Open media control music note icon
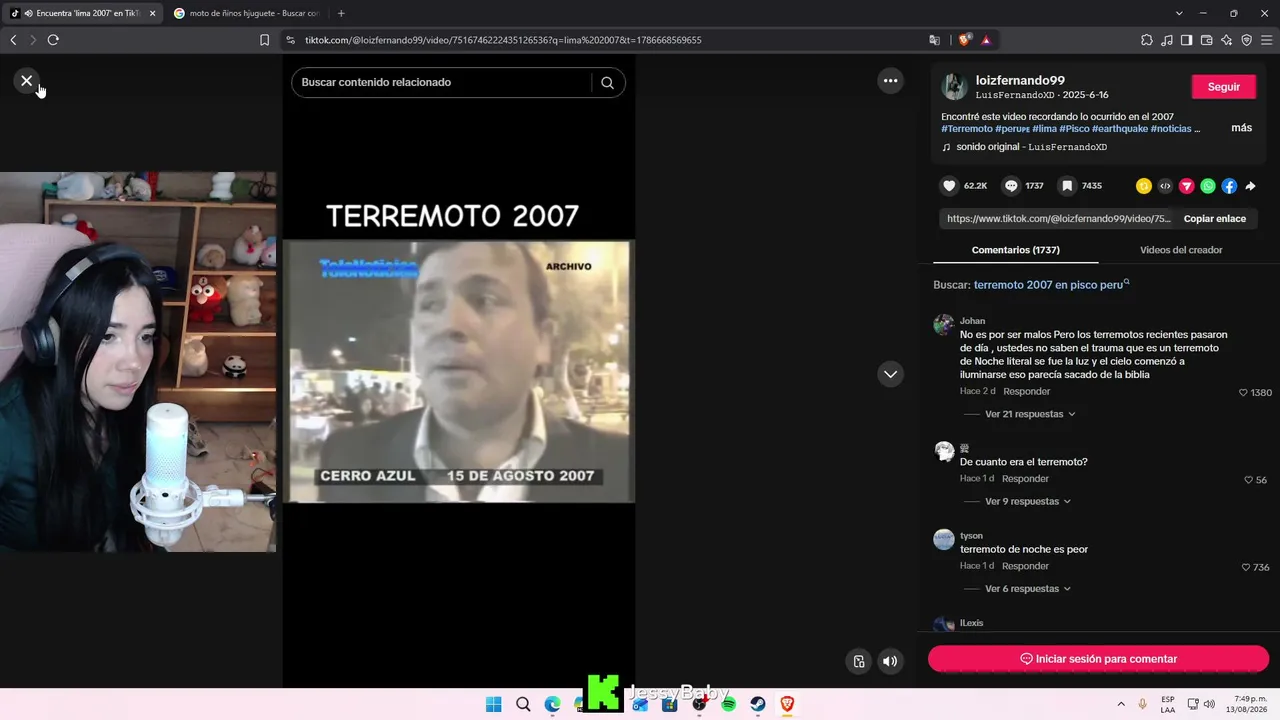This screenshot has width=1280, height=720. (x=1166, y=40)
